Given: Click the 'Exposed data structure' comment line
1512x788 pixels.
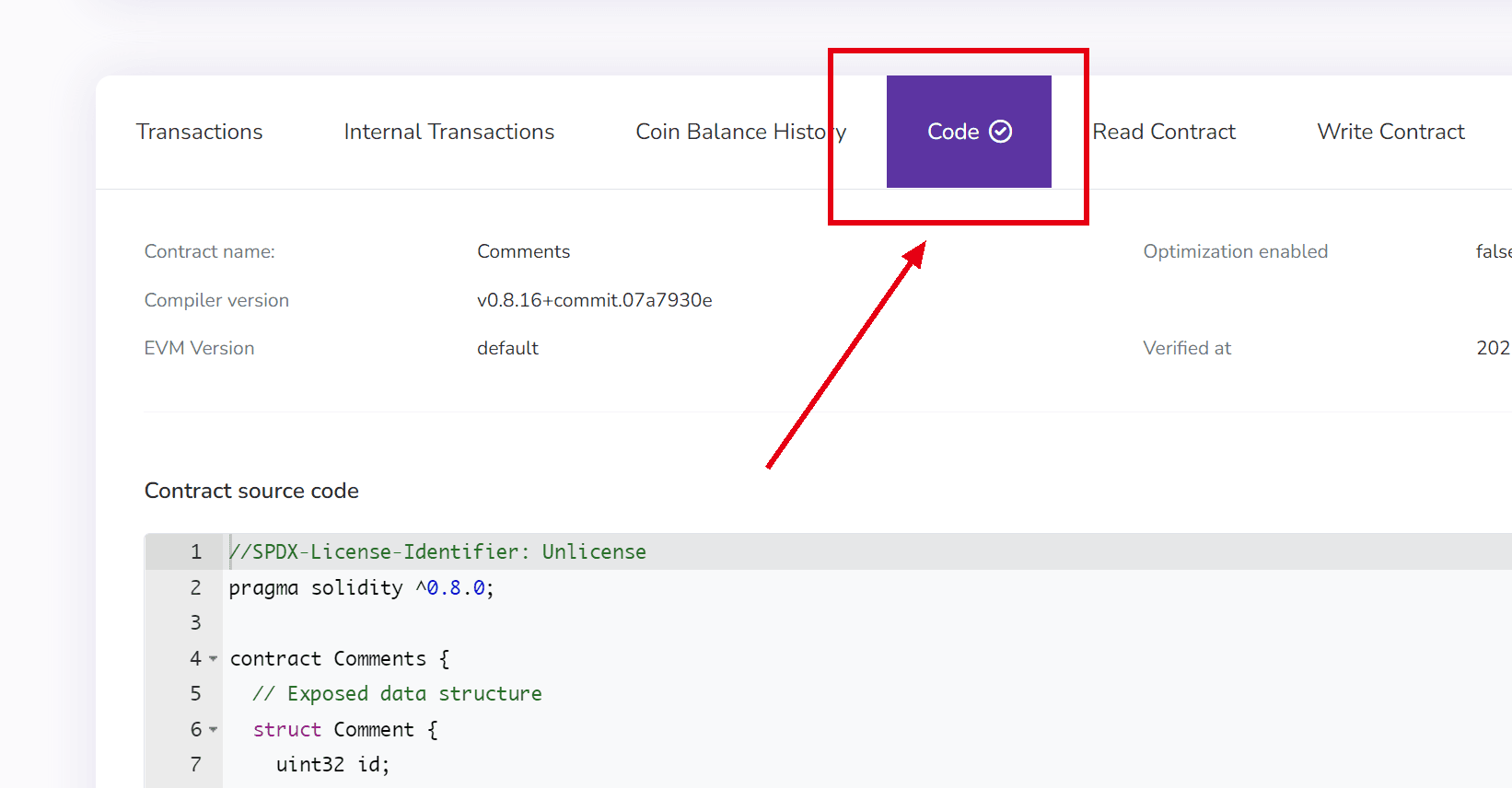Looking at the screenshot, I should (x=397, y=693).
